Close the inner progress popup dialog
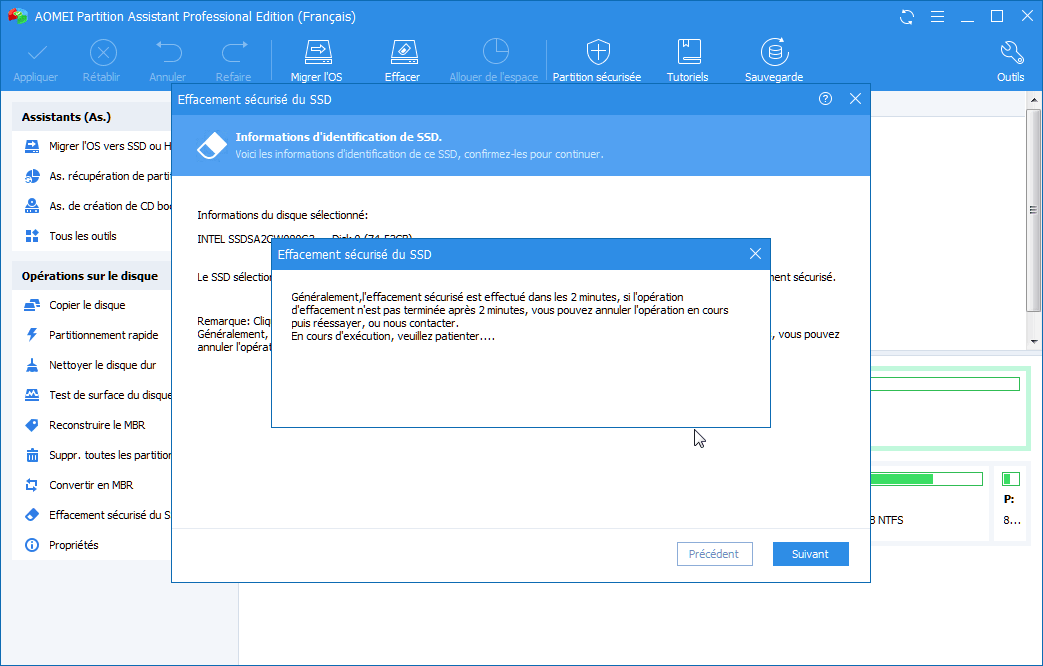The height and width of the screenshot is (666, 1043). [755, 254]
